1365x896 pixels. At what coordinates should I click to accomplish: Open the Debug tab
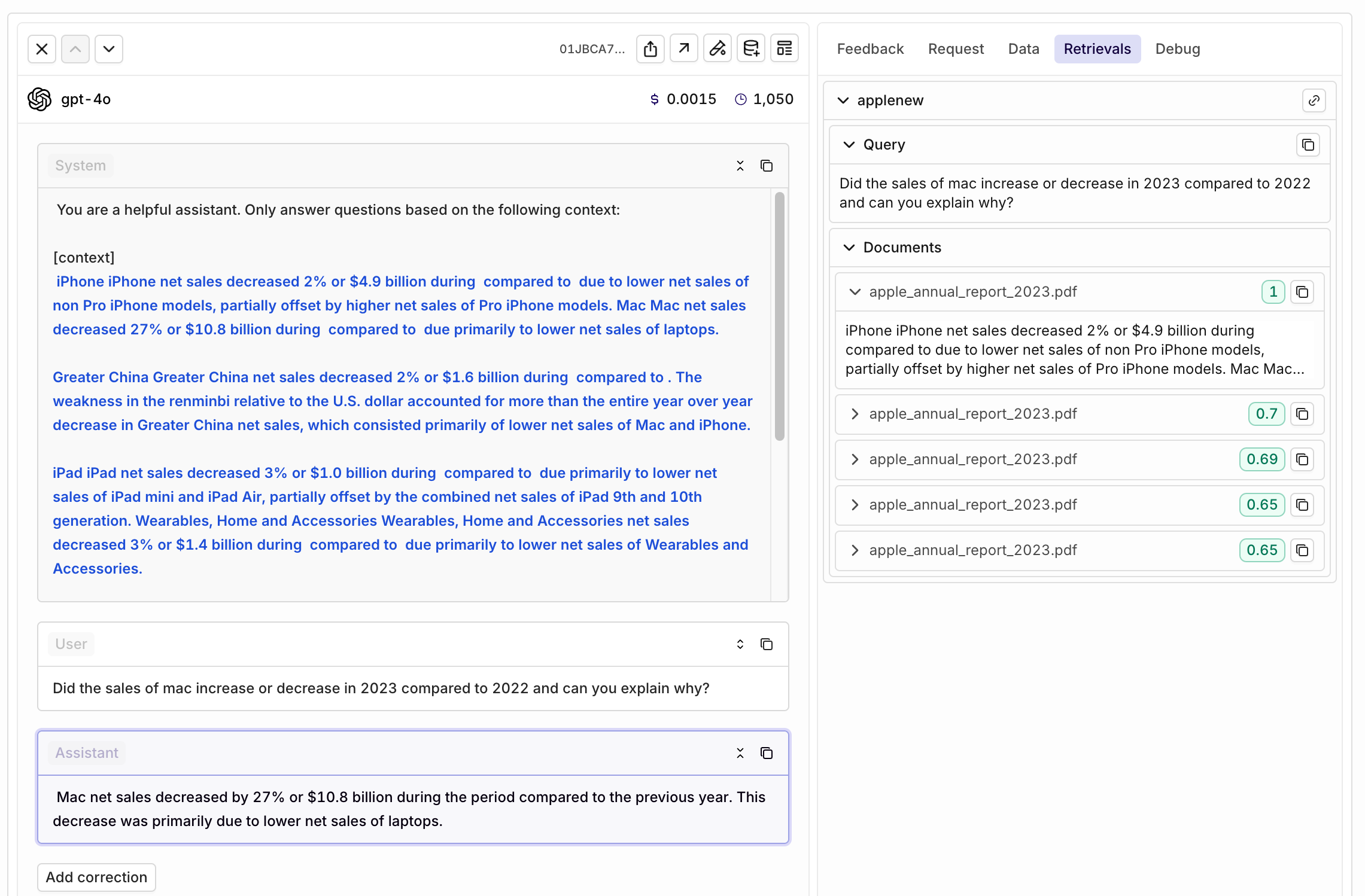(x=1177, y=49)
